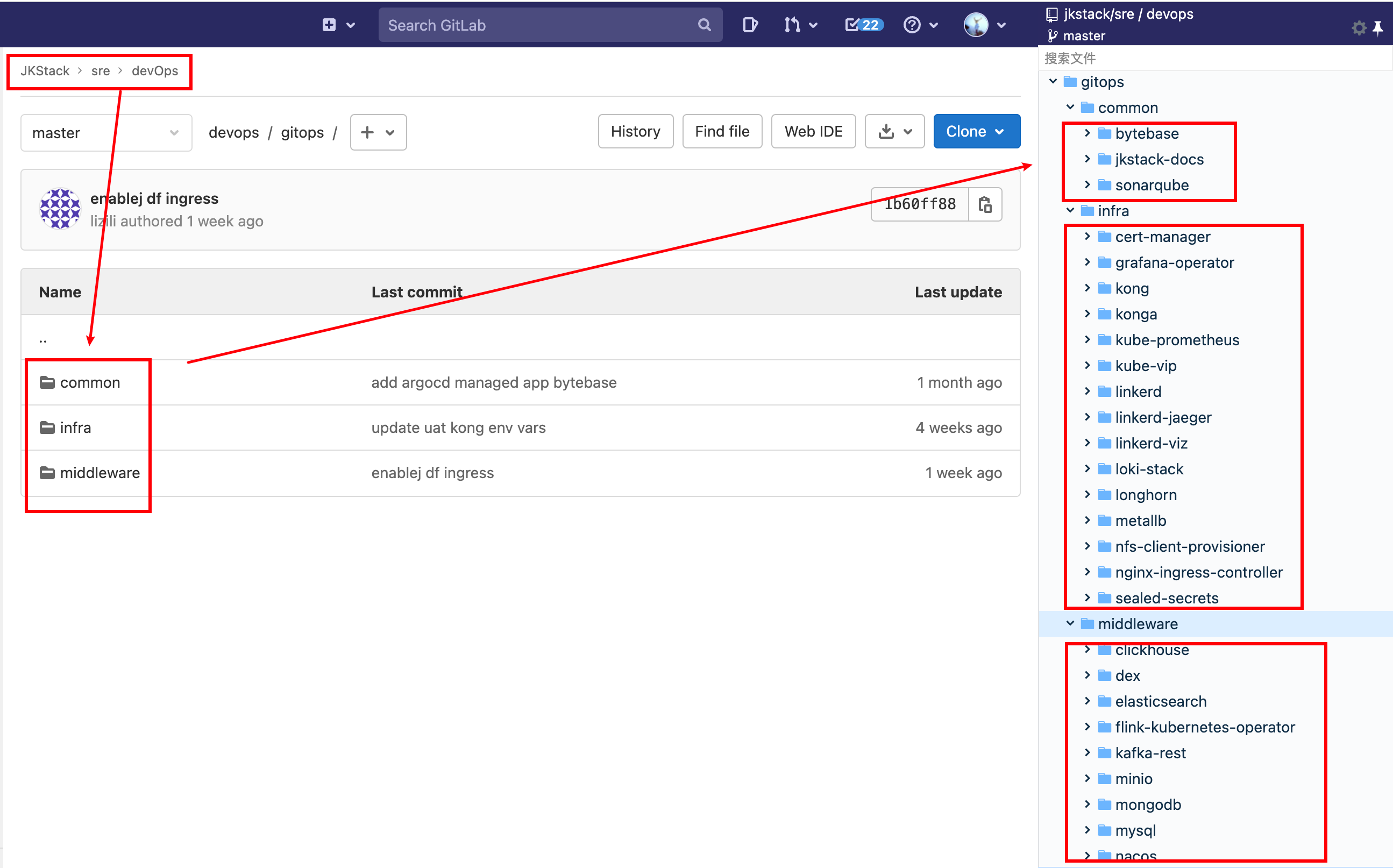Go to JKStack in the breadcrumb
The height and width of the screenshot is (868, 1393).
coord(45,71)
